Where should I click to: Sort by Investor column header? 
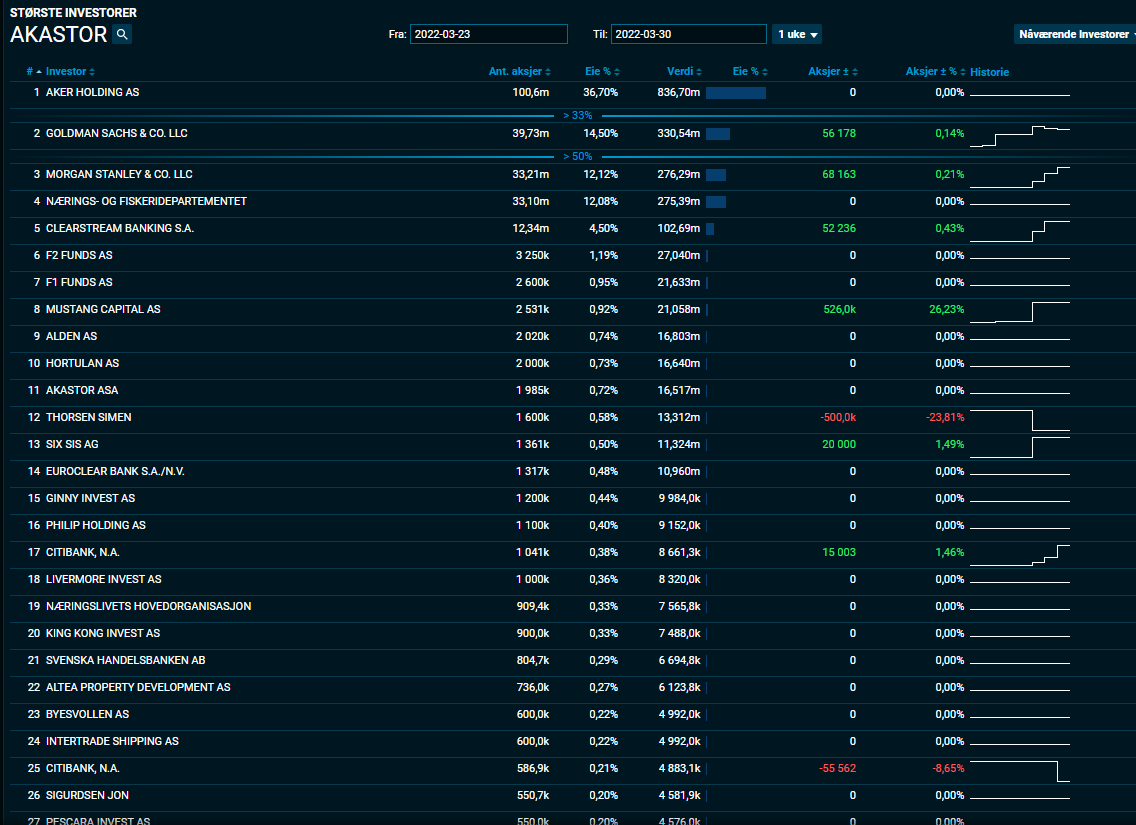(70, 71)
